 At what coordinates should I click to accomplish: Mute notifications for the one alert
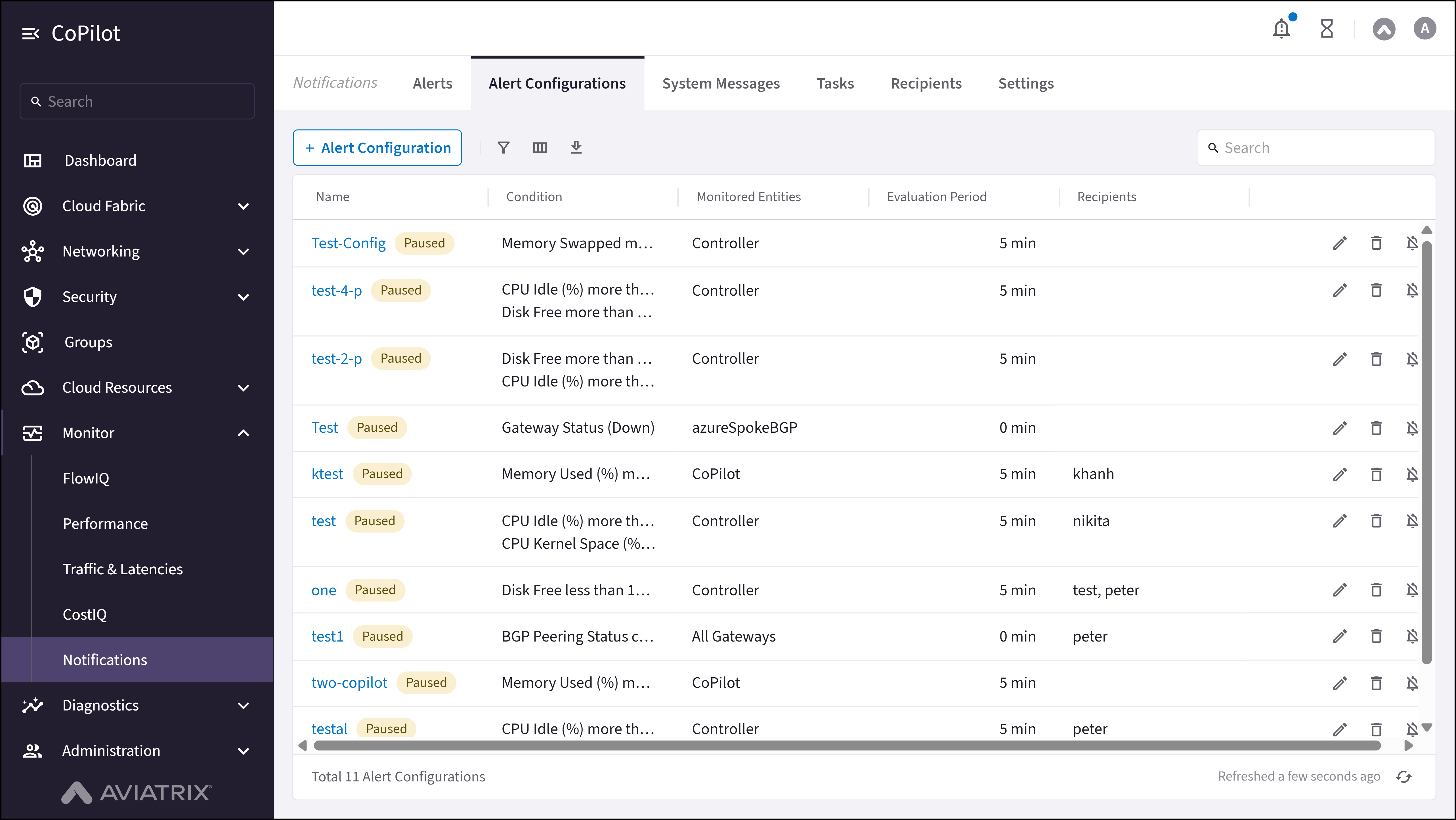point(1413,589)
